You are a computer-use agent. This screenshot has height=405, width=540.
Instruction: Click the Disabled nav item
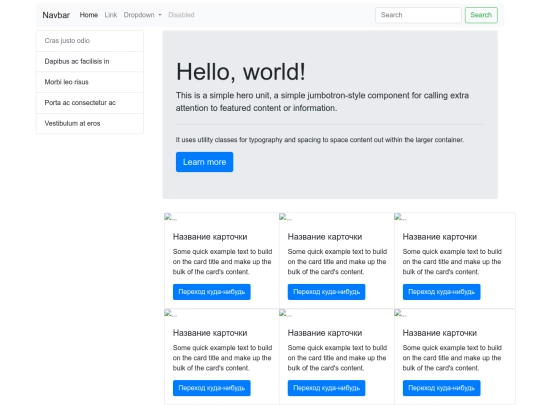(x=181, y=15)
